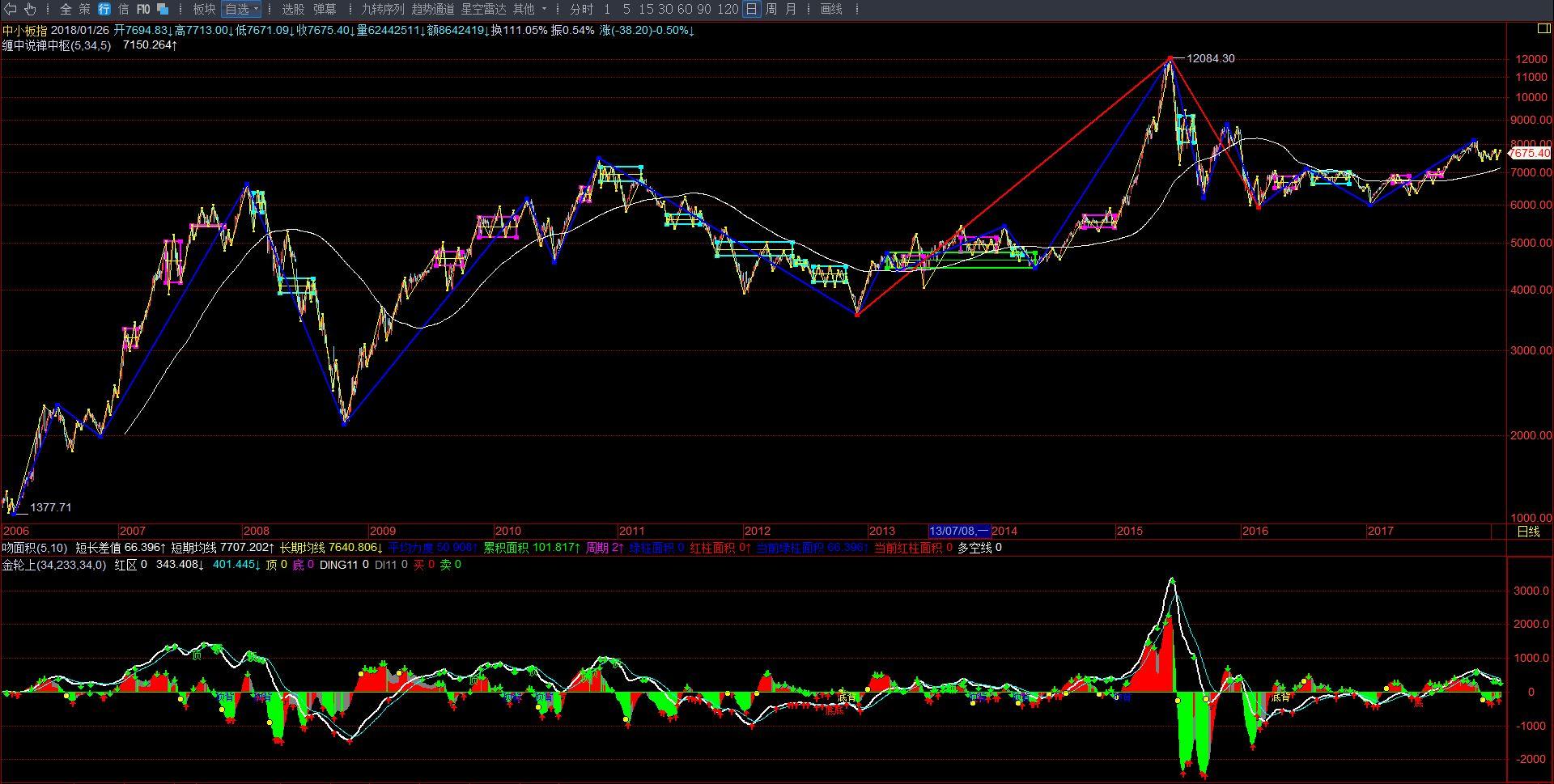The height and width of the screenshot is (784, 1554).
Task: Click the 短长差值 66.396 value
Action: tap(121, 548)
